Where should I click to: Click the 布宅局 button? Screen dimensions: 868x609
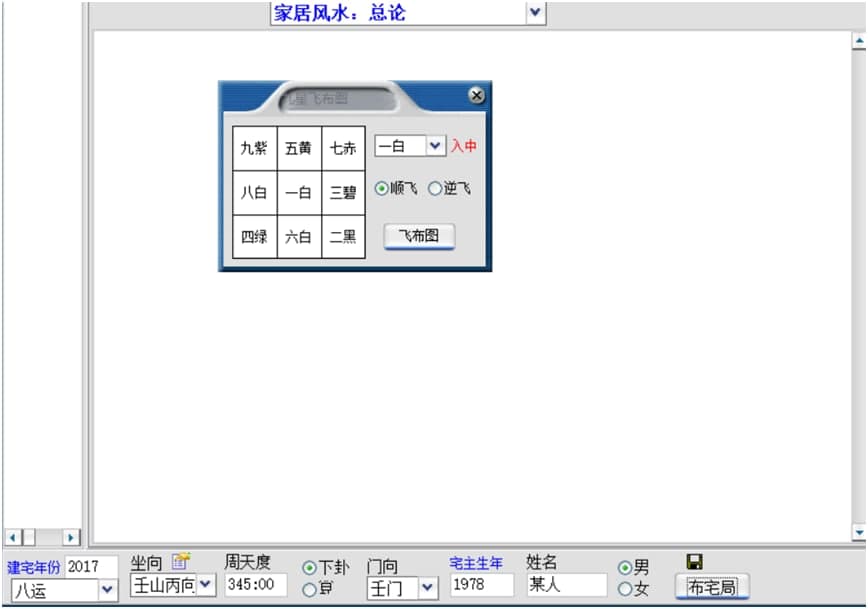click(x=712, y=587)
